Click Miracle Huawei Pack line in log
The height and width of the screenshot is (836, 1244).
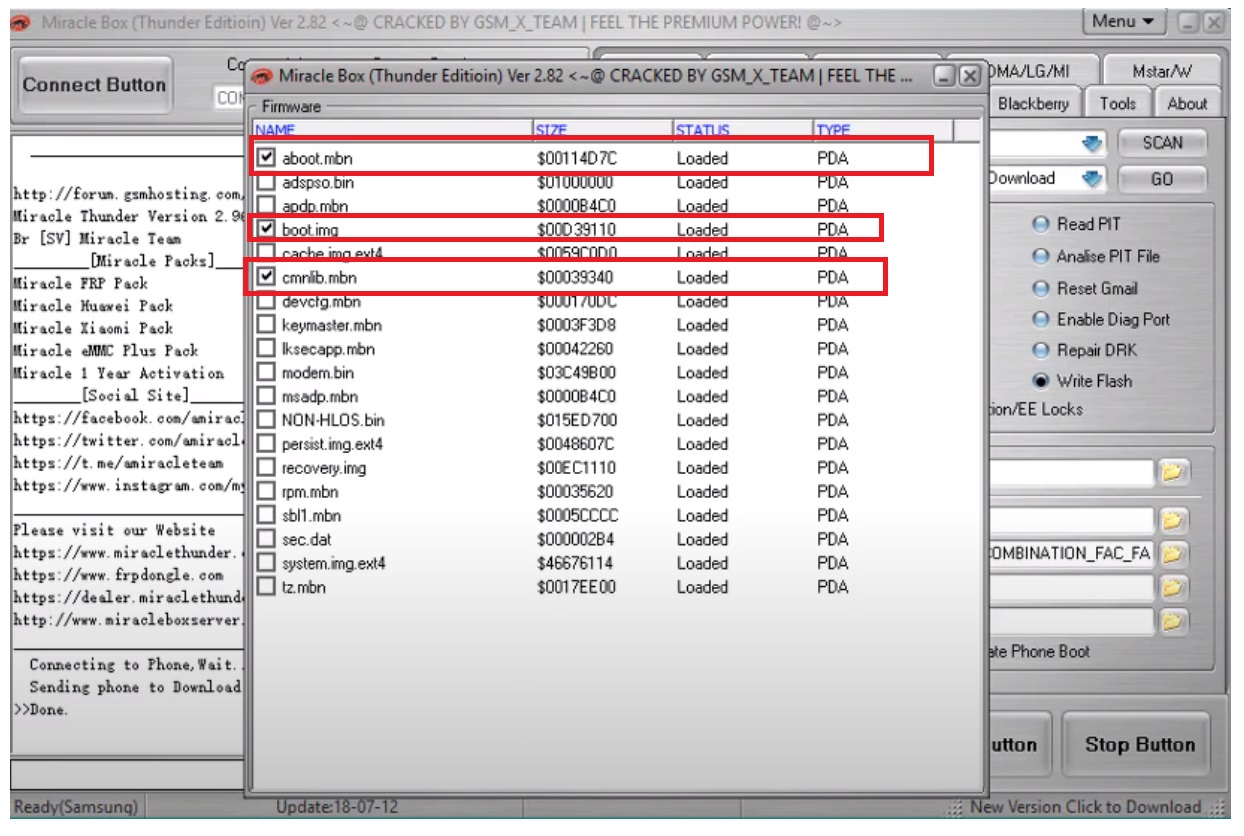pyautogui.click(x=93, y=306)
